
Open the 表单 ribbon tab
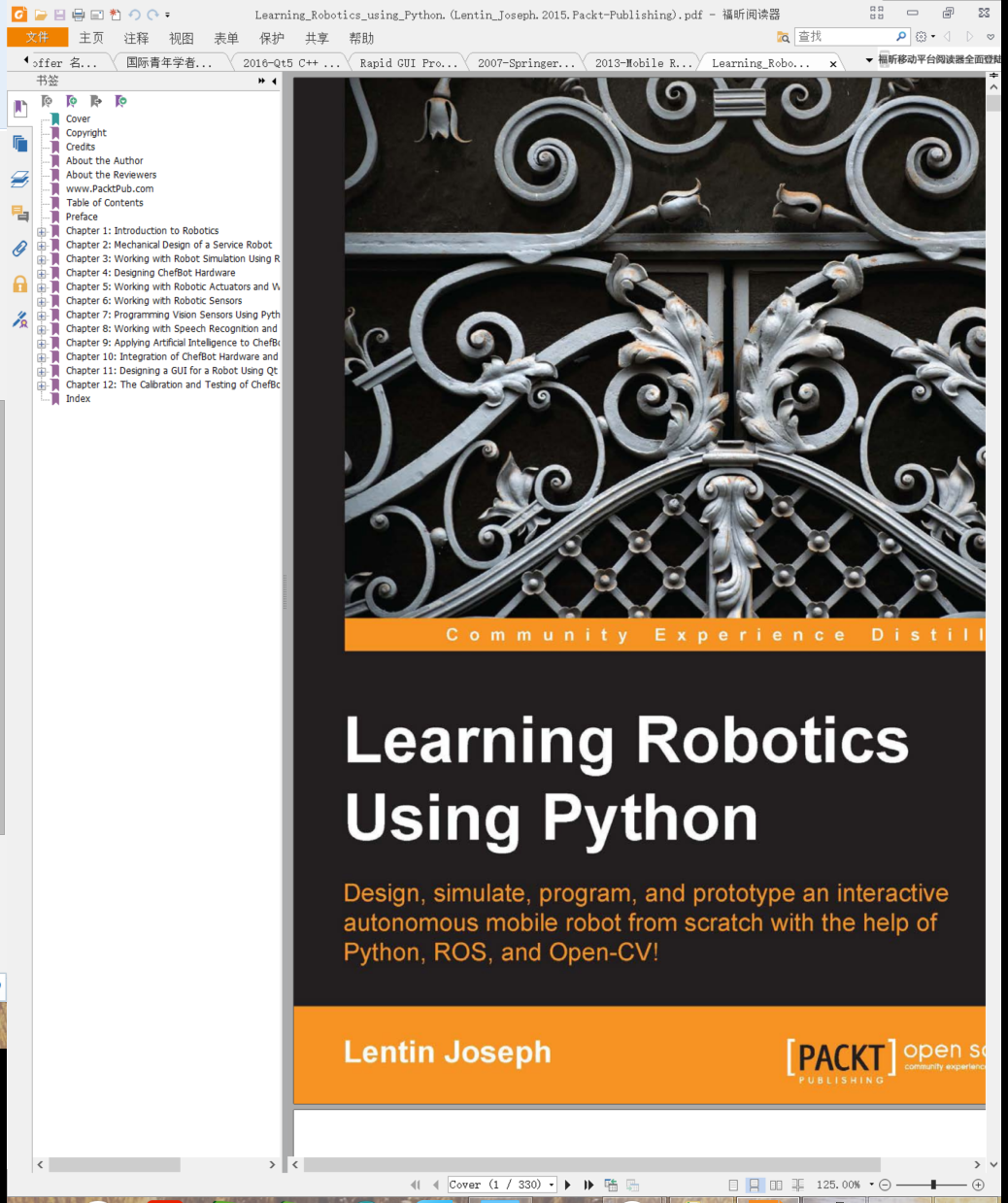(226, 38)
